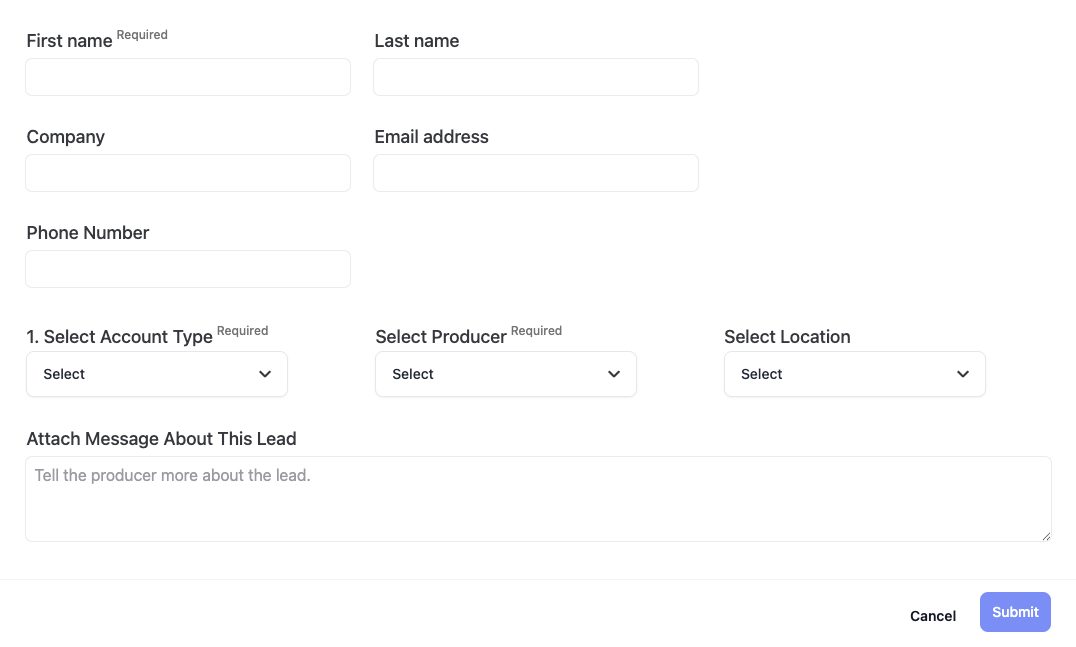
Task: Focus the Phone Number input box
Action: click(188, 269)
